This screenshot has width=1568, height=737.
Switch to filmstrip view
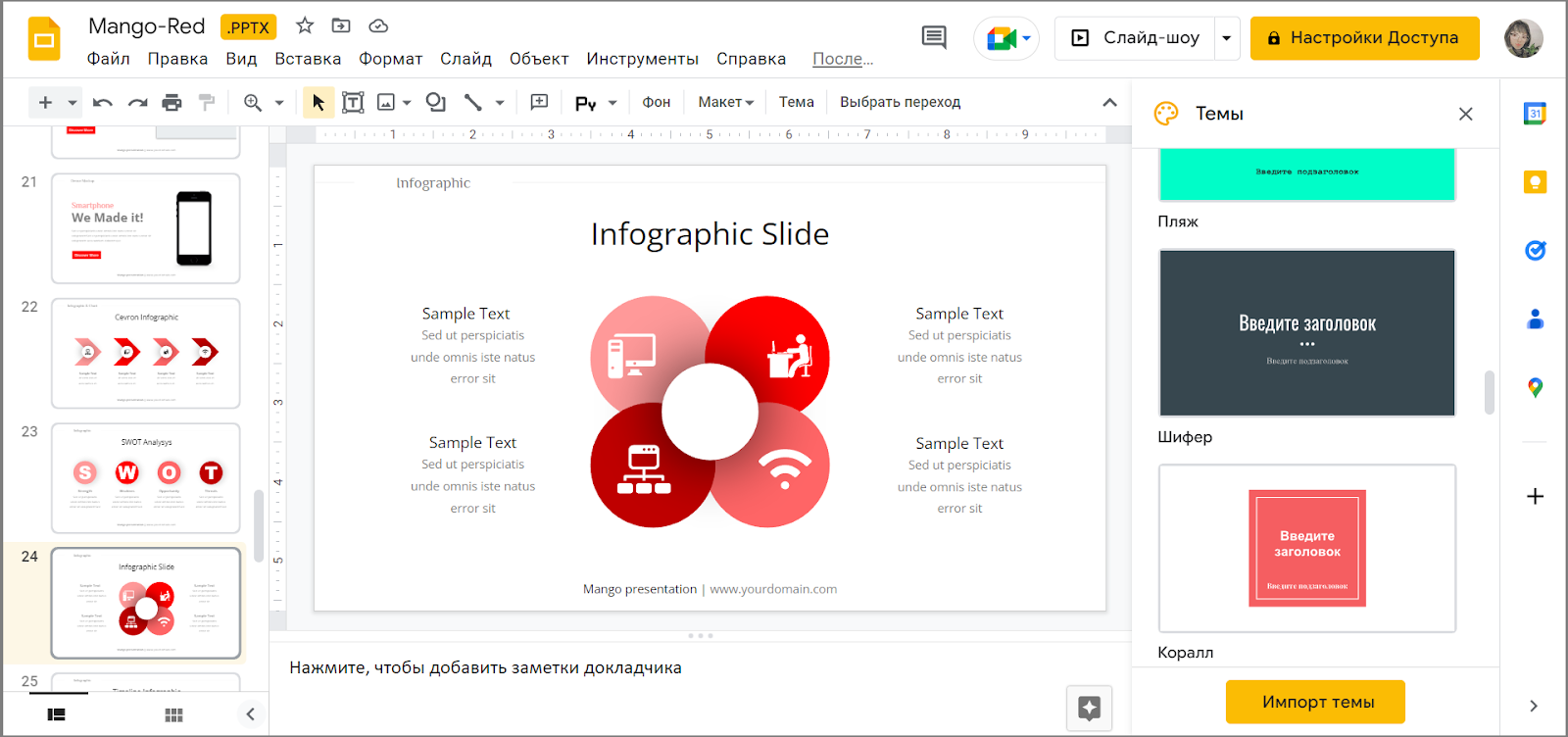coord(57,715)
